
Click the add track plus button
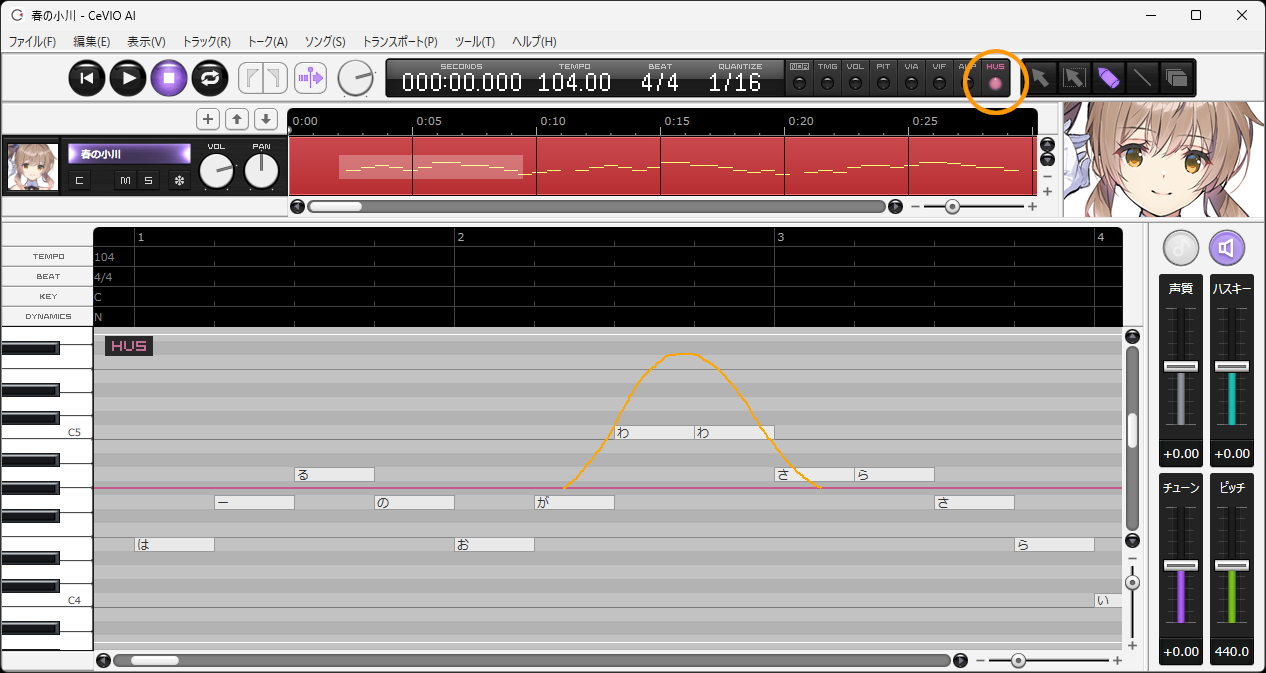[x=208, y=119]
